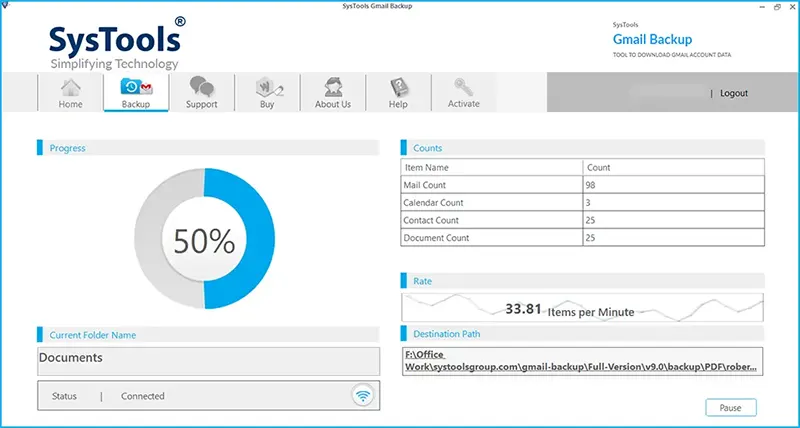Pause the backup process
The width and height of the screenshot is (800, 428).
pyautogui.click(x=731, y=408)
